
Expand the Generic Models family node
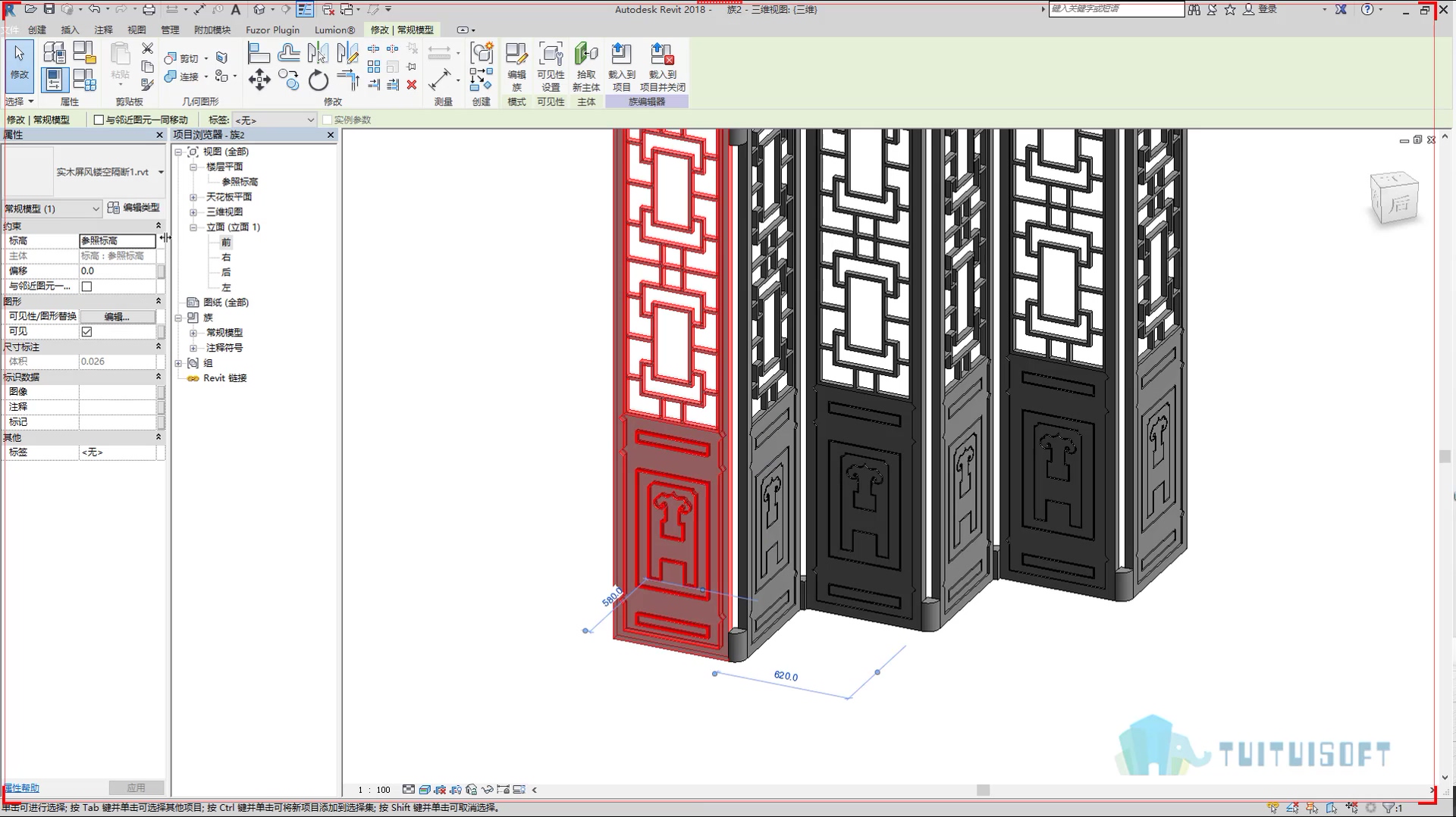(193, 333)
